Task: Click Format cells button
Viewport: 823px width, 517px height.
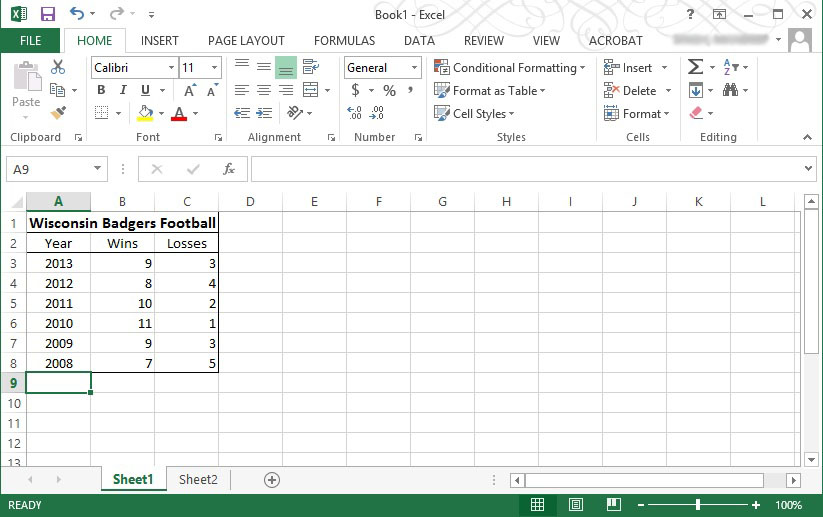Action: (x=637, y=113)
